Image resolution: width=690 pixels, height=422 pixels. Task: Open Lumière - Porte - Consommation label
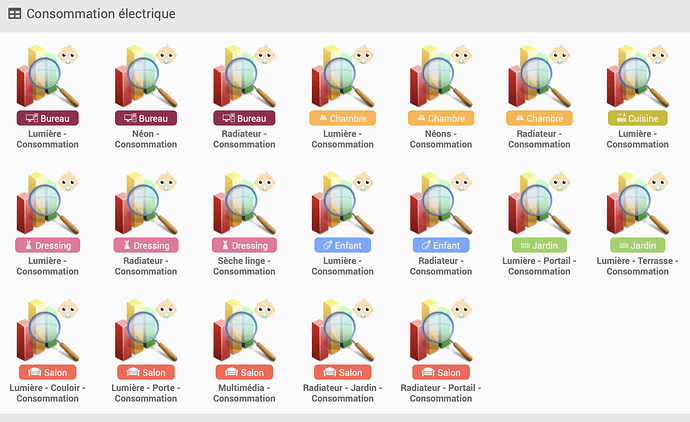(x=146, y=393)
